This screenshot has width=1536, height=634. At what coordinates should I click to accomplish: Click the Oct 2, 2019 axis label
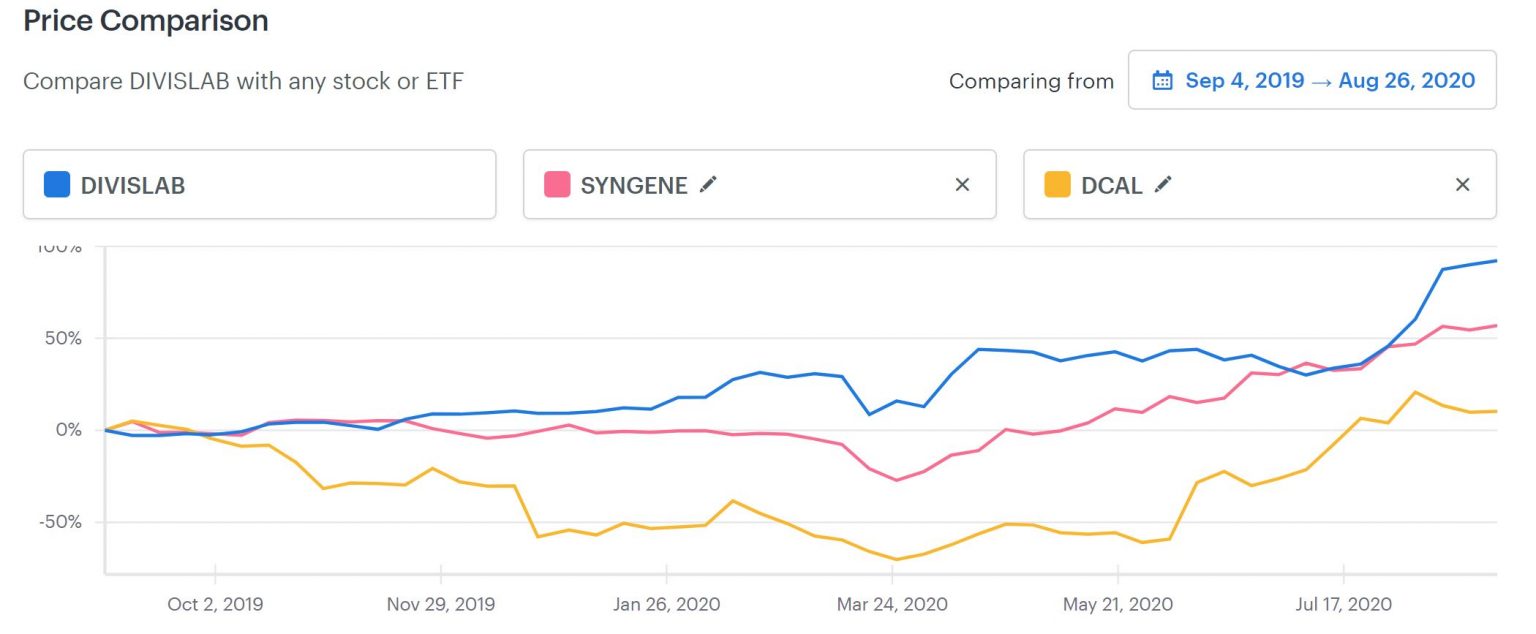coord(216,605)
